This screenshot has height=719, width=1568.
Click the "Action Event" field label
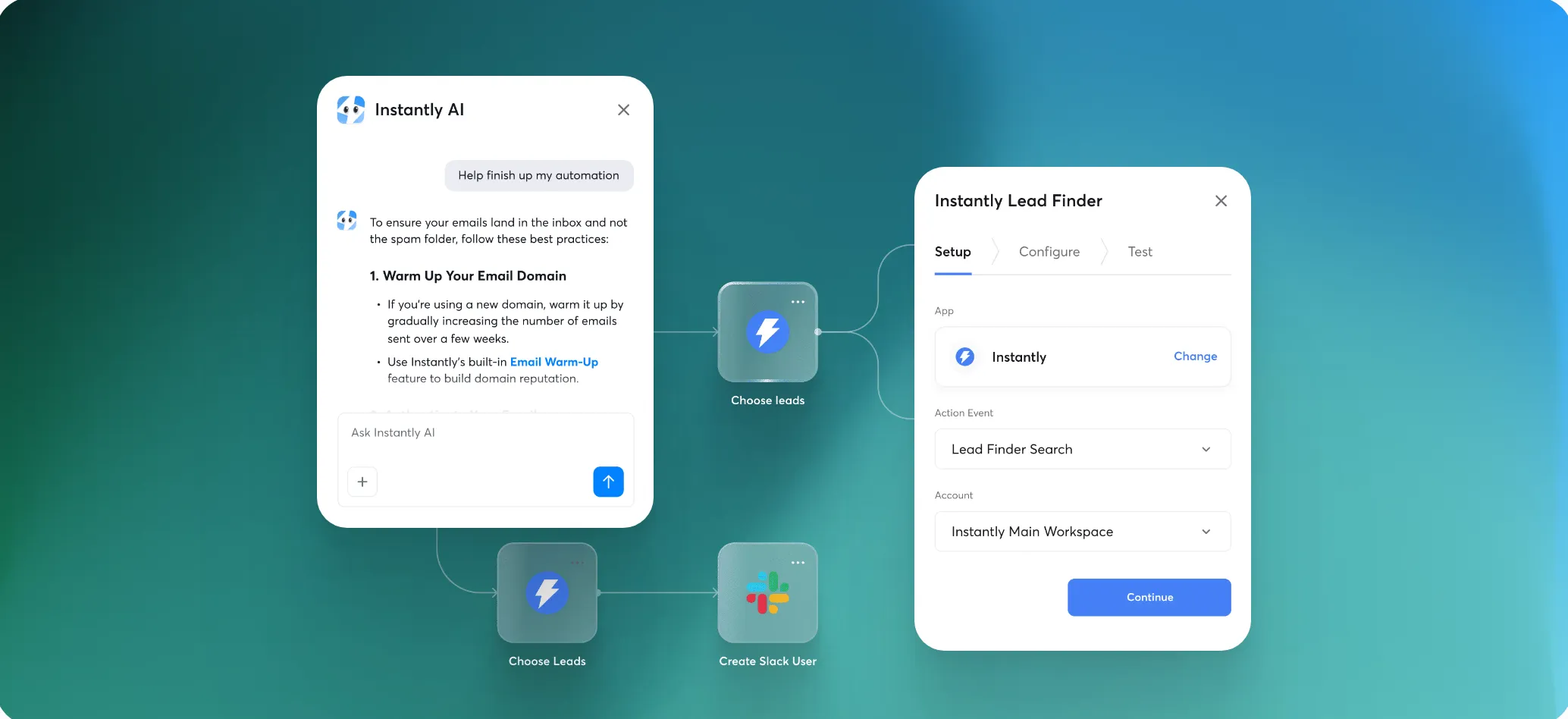click(964, 413)
